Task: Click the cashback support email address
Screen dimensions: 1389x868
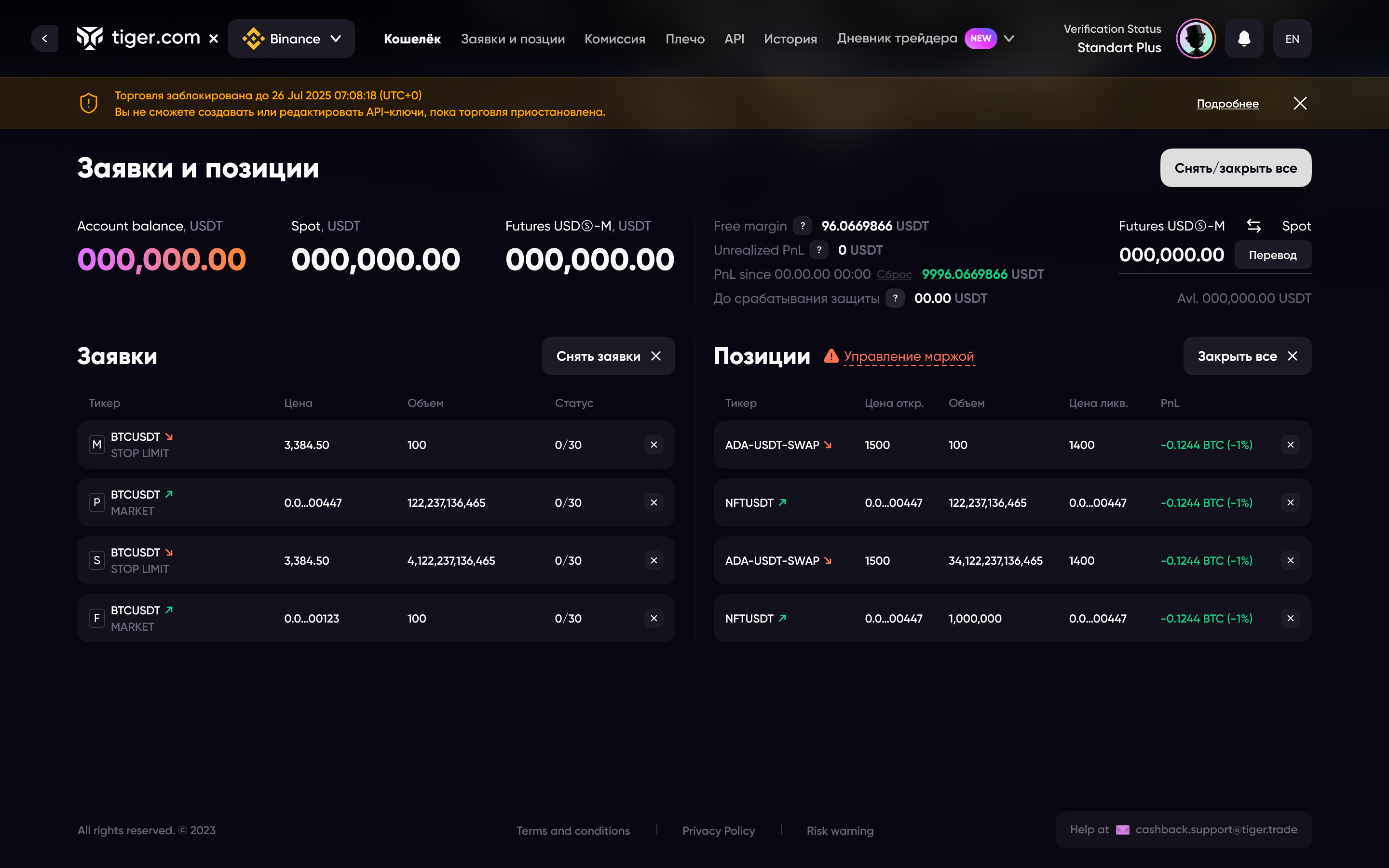Action: click(1216, 829)
